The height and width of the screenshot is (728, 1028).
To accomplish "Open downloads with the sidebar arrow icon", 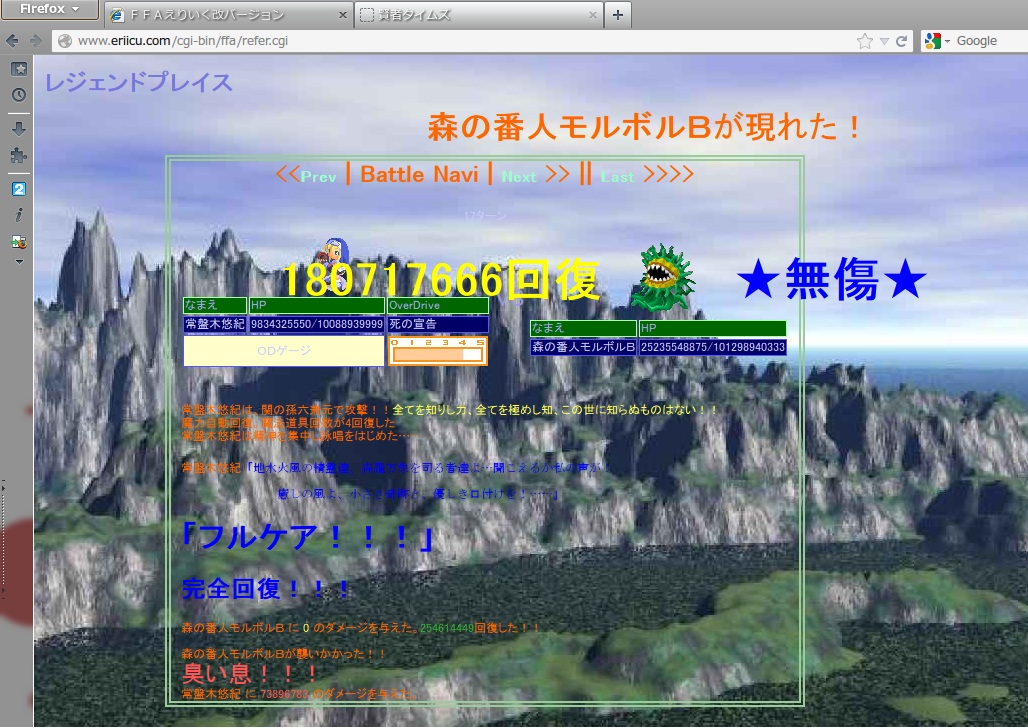I will point(19,128).
